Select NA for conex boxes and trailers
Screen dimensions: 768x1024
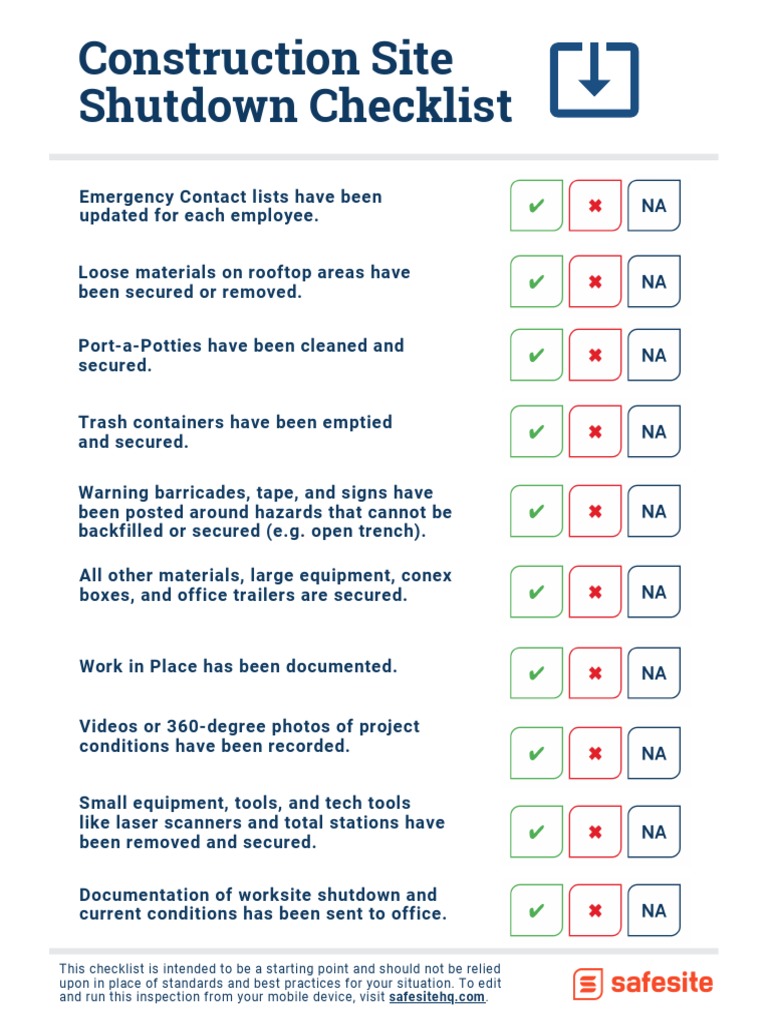pyautogui.click(x=654, y=592)
